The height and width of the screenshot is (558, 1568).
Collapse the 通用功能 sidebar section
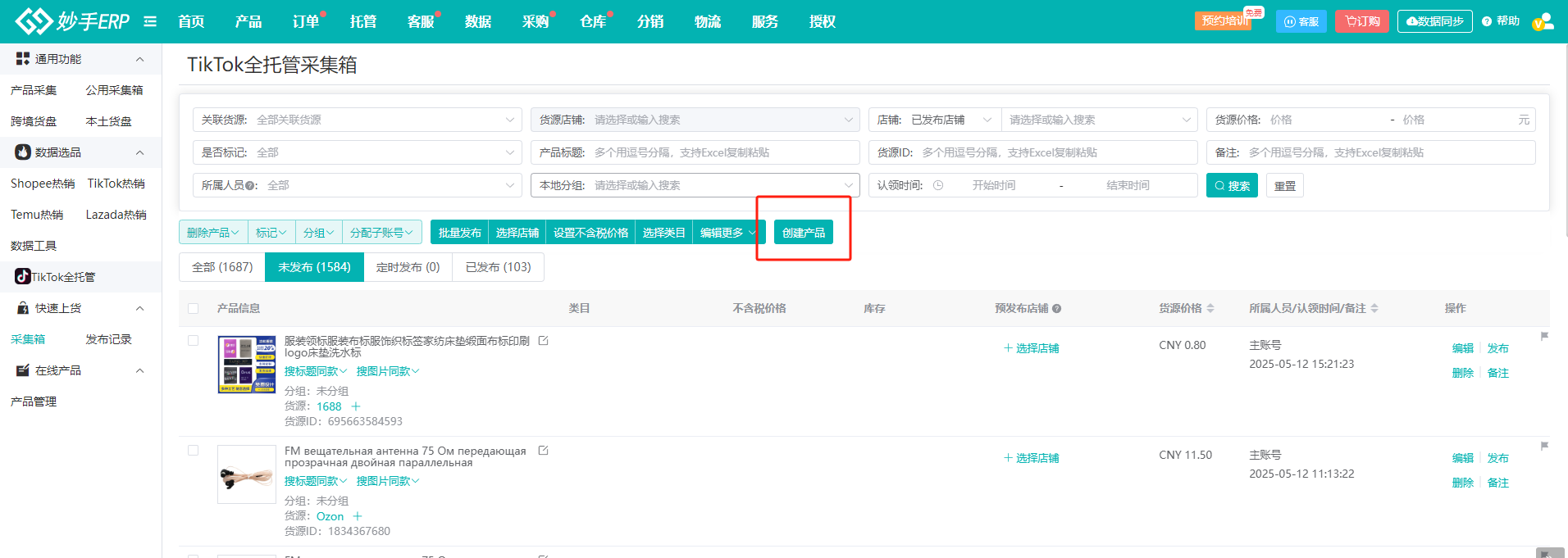139,59
